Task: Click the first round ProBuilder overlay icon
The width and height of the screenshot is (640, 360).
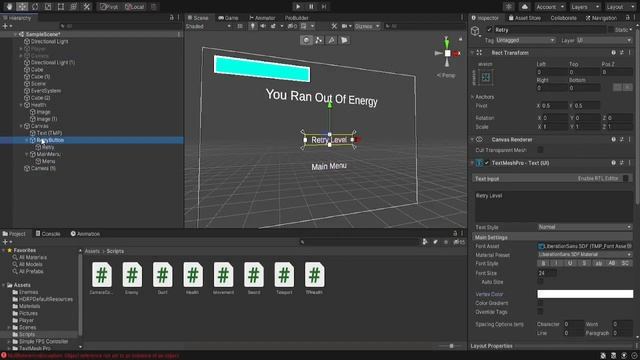Action: click(306, 40)
